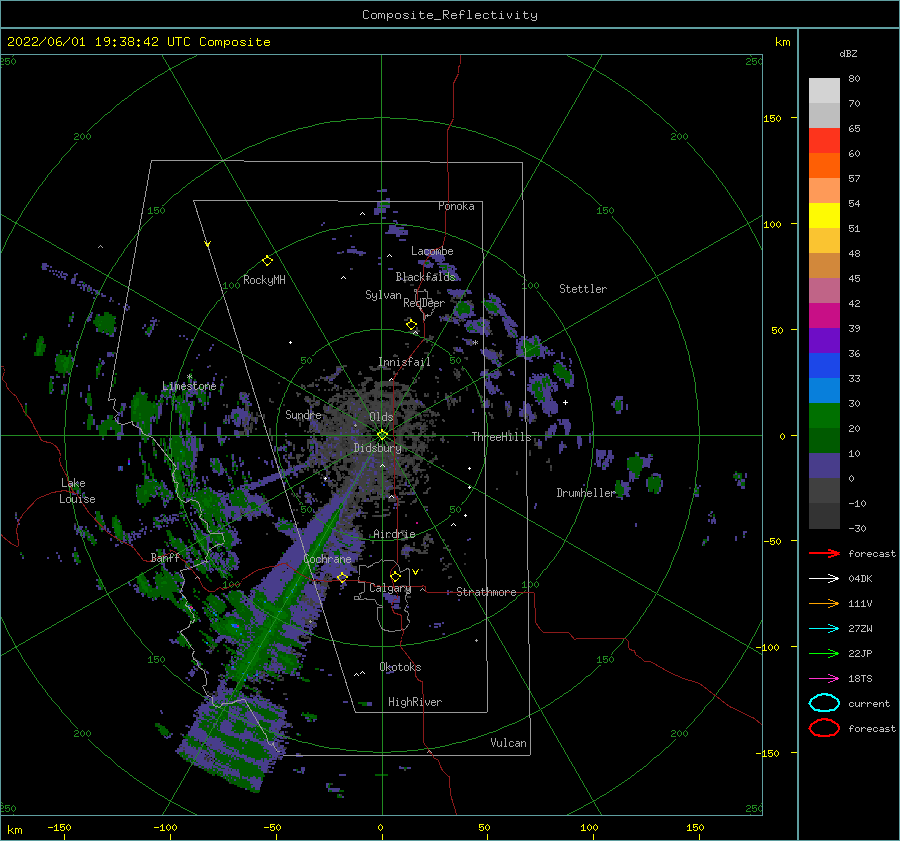Click the Olds label

pos(381,417)
